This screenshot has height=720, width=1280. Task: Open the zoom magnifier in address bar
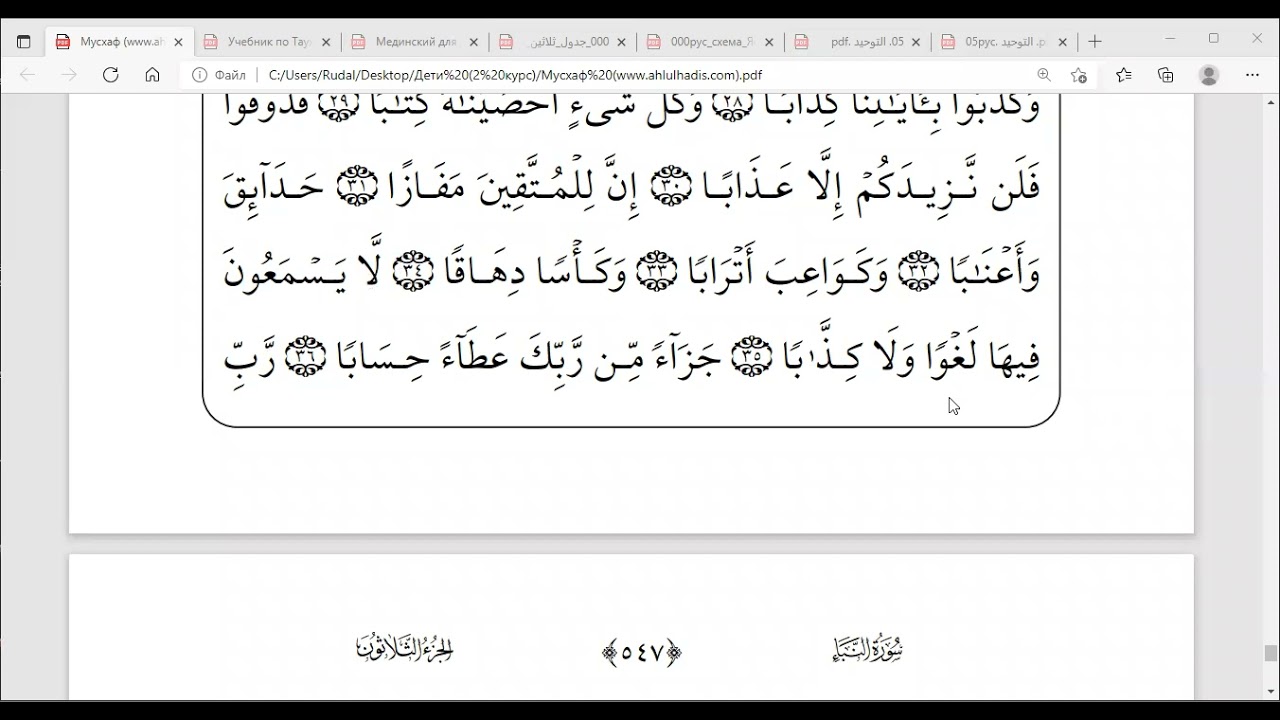[1044, 75]
